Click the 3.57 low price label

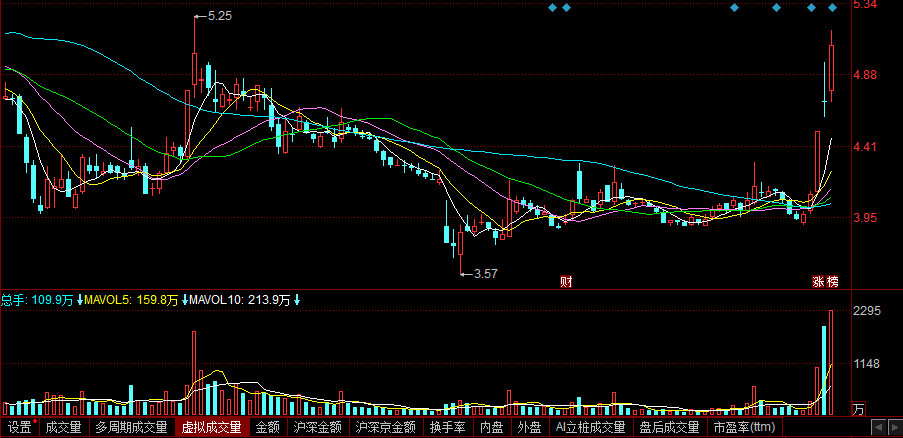click(x=485, y=274)
